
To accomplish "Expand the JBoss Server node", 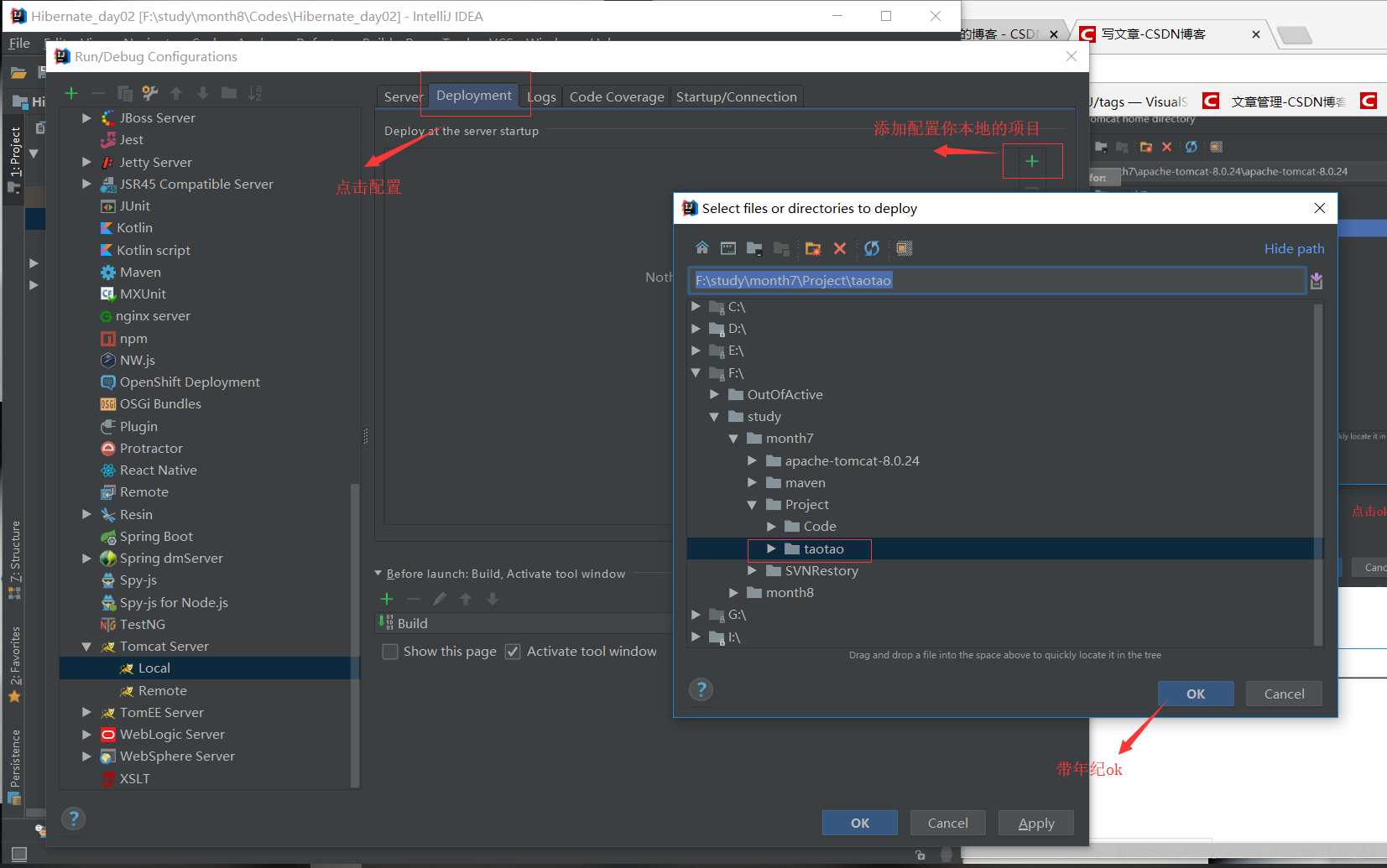I will tap(86, 118).
